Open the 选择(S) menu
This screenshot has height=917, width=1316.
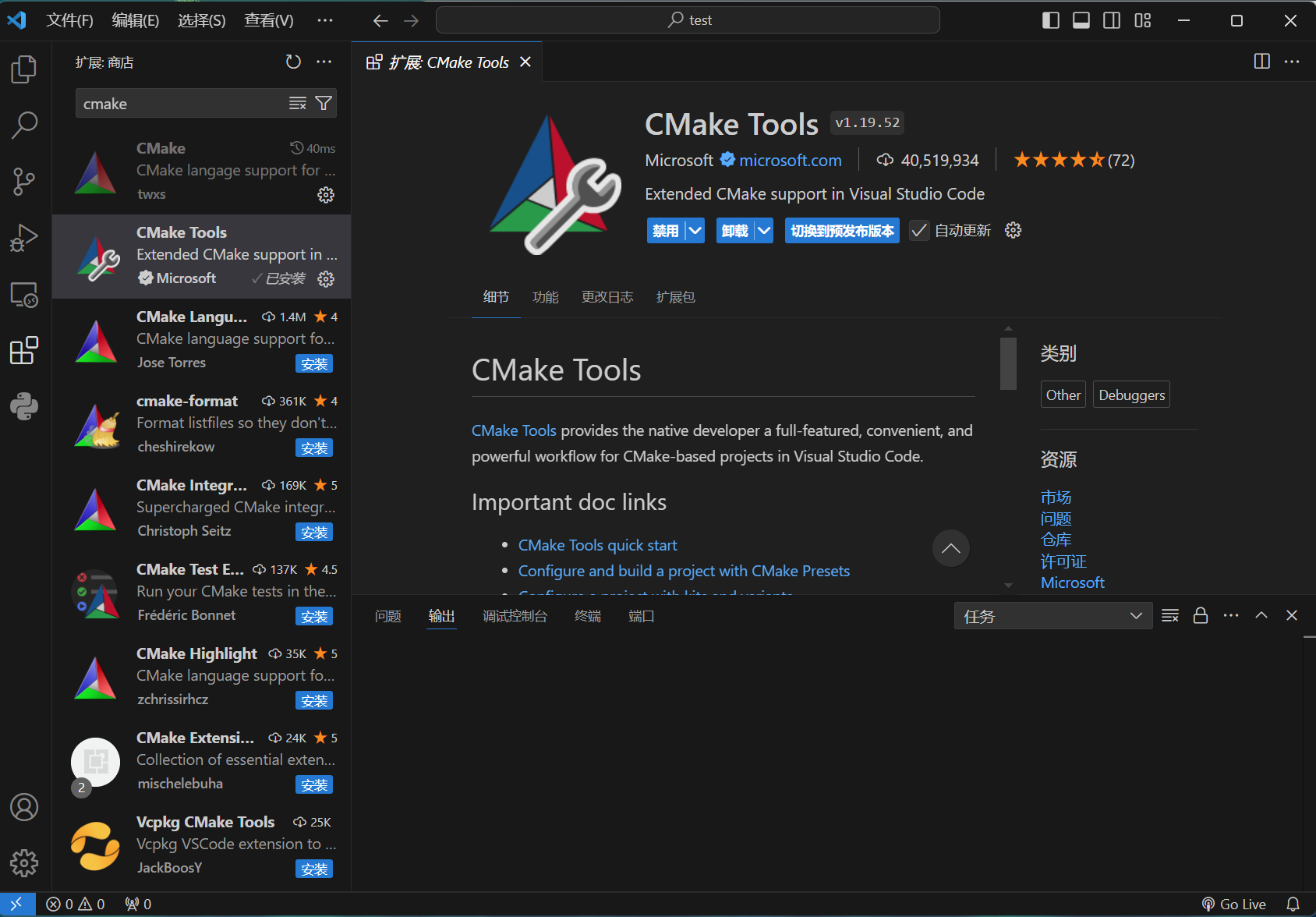pyautogui.click(x=202, y=20)
